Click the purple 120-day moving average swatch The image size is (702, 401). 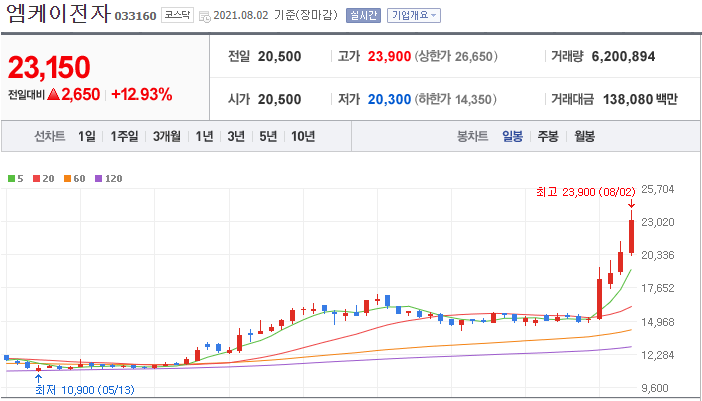[x=98, y=179]
